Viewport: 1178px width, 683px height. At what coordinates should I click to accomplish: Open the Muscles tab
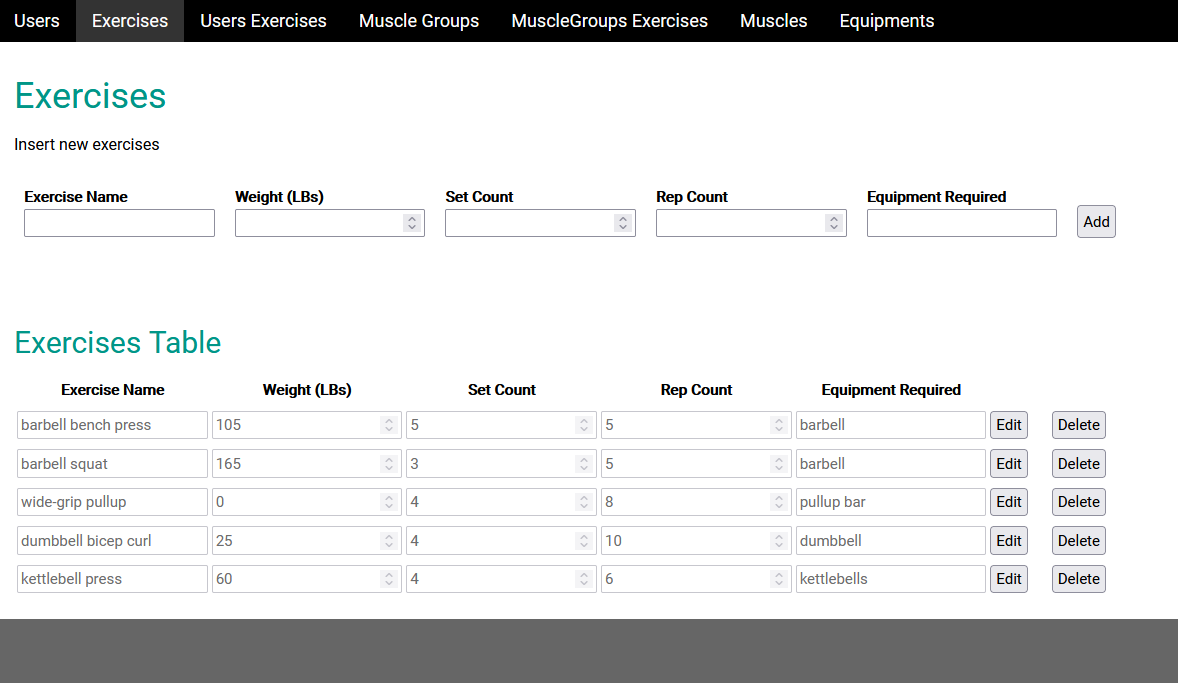[773, 21]
